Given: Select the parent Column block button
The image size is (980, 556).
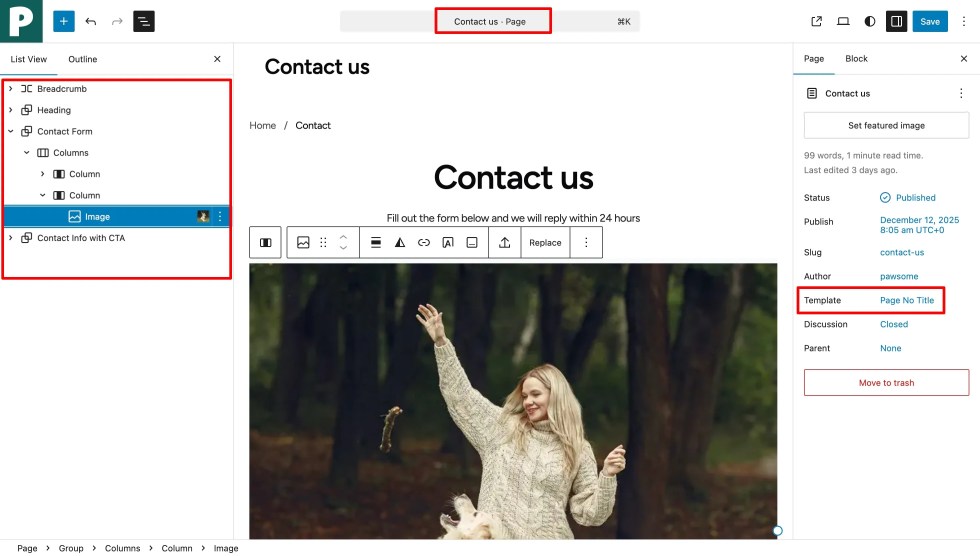Looking at the screenshot, I should 266,242.
